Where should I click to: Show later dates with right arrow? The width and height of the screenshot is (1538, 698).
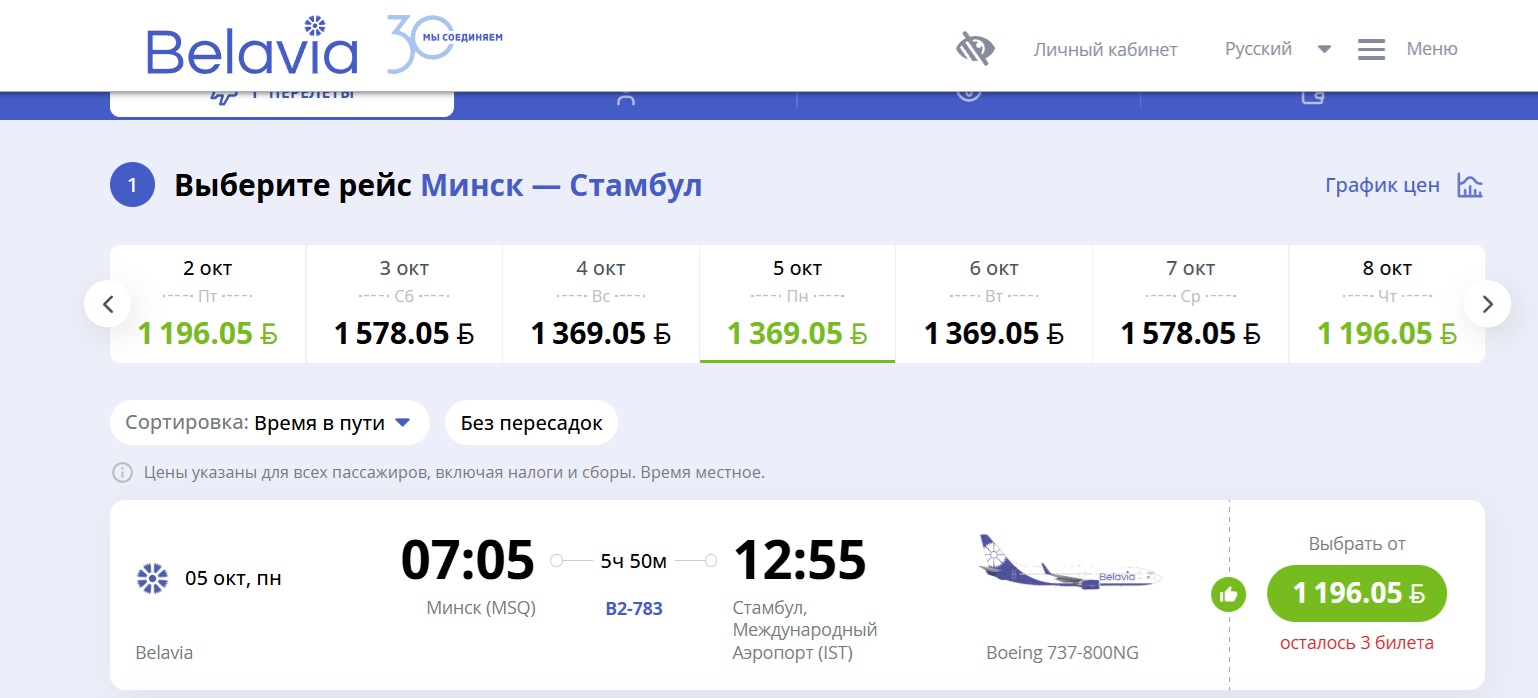coord(1487,304)
